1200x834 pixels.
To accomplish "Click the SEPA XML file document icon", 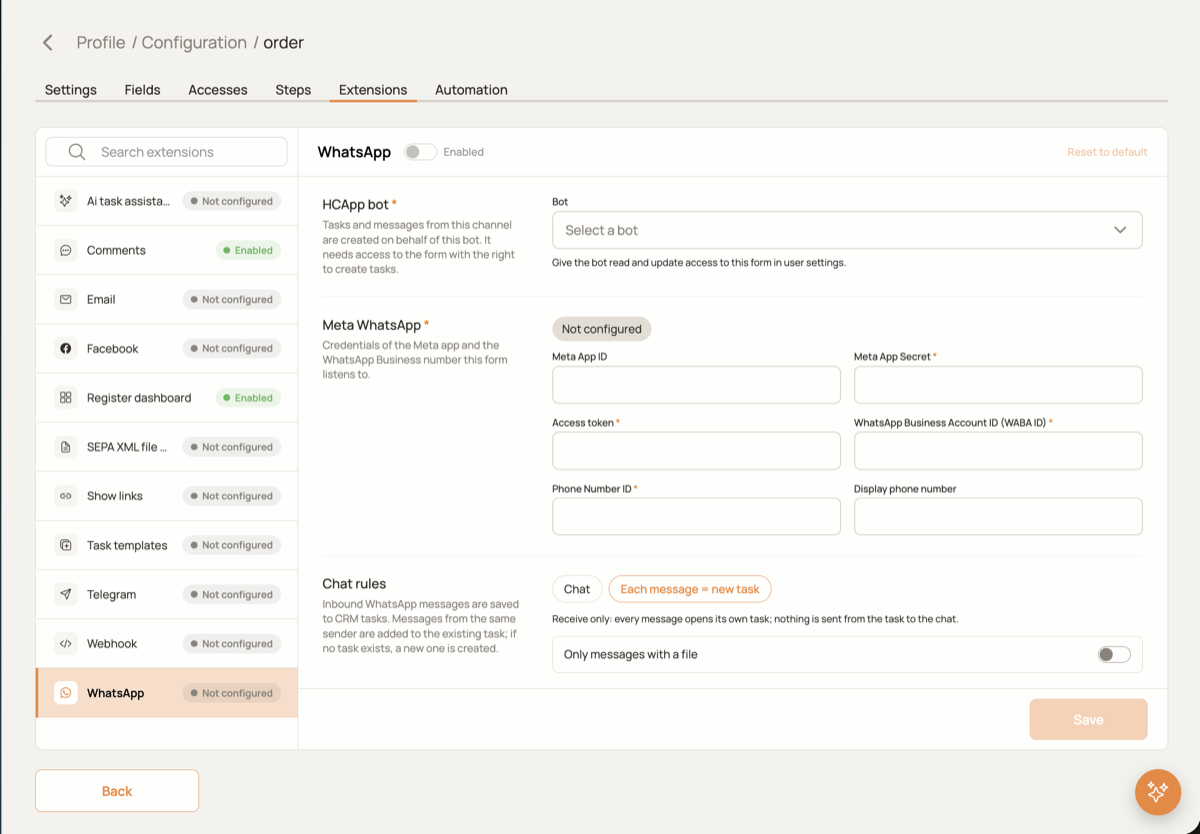I will [66, 447].
